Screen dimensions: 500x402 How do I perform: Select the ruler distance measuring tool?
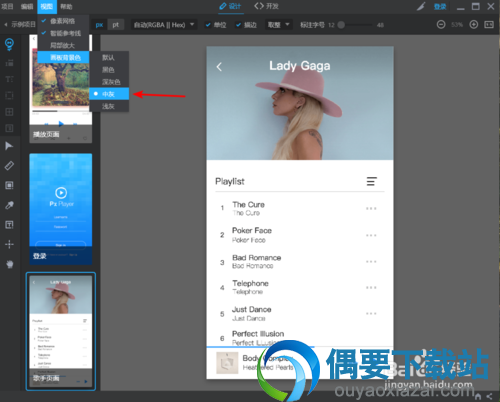[9, 165]
